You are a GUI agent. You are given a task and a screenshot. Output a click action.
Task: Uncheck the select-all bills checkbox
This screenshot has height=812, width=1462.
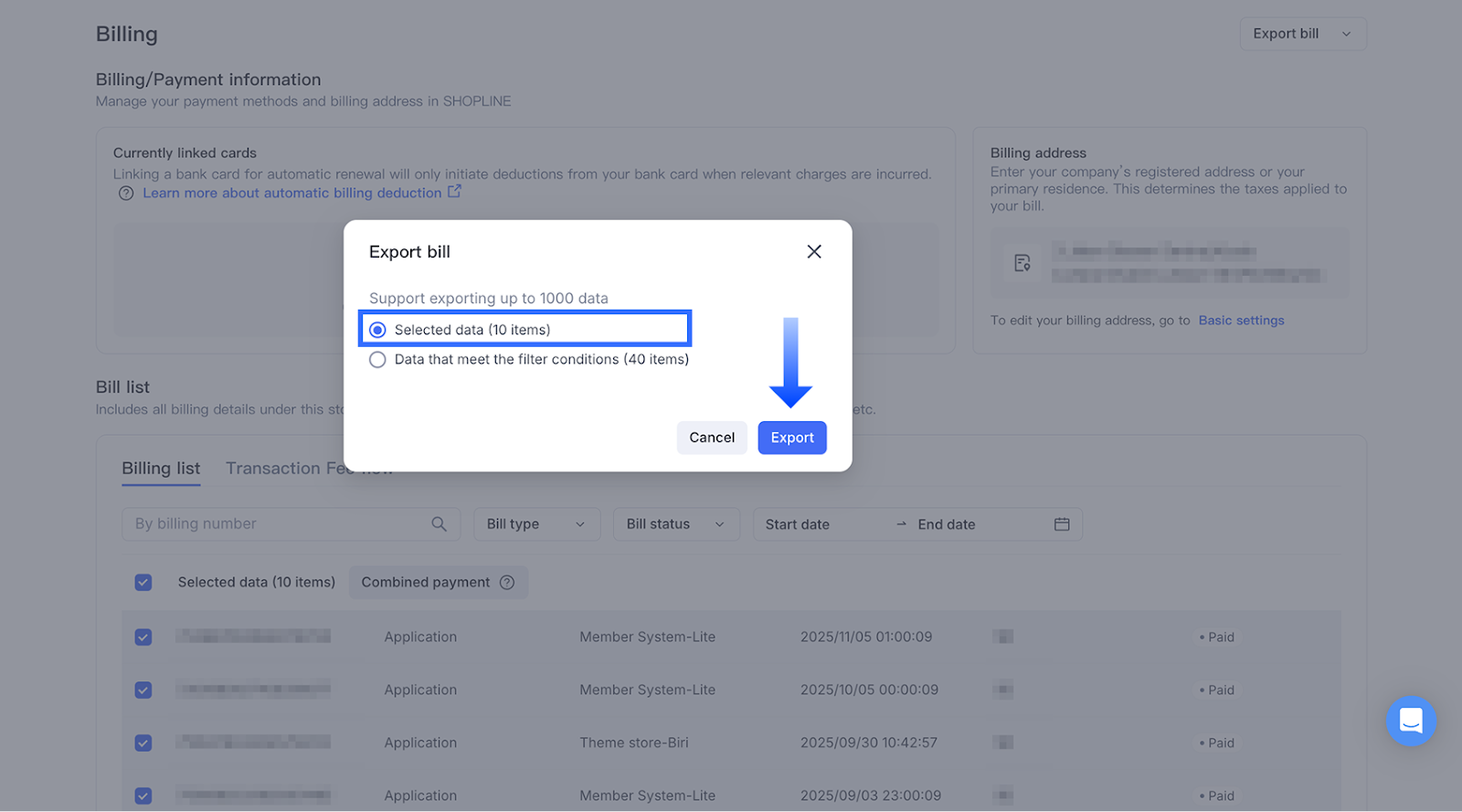coord(143,583)
